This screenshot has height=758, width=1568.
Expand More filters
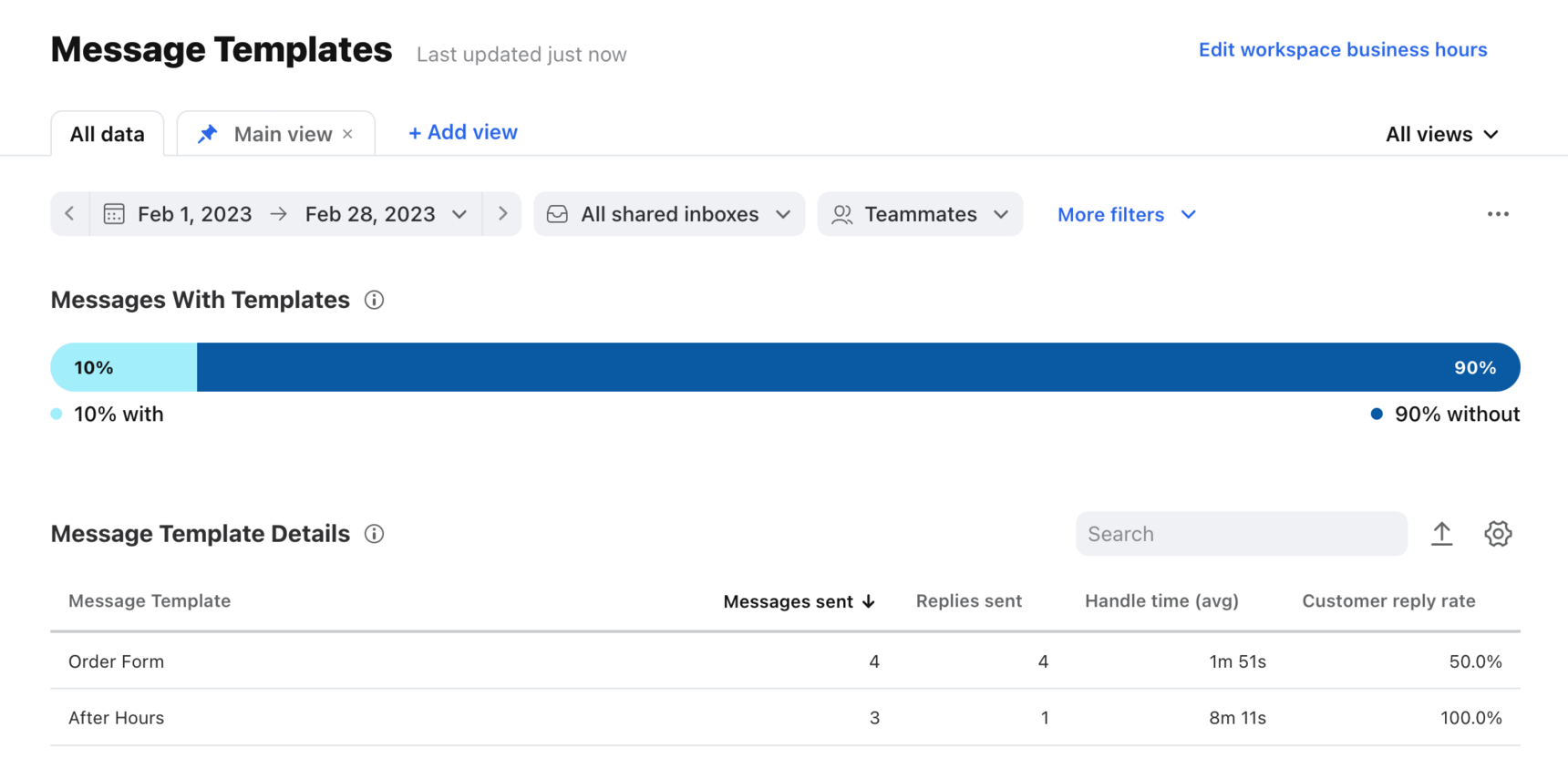coord(1127,214)
